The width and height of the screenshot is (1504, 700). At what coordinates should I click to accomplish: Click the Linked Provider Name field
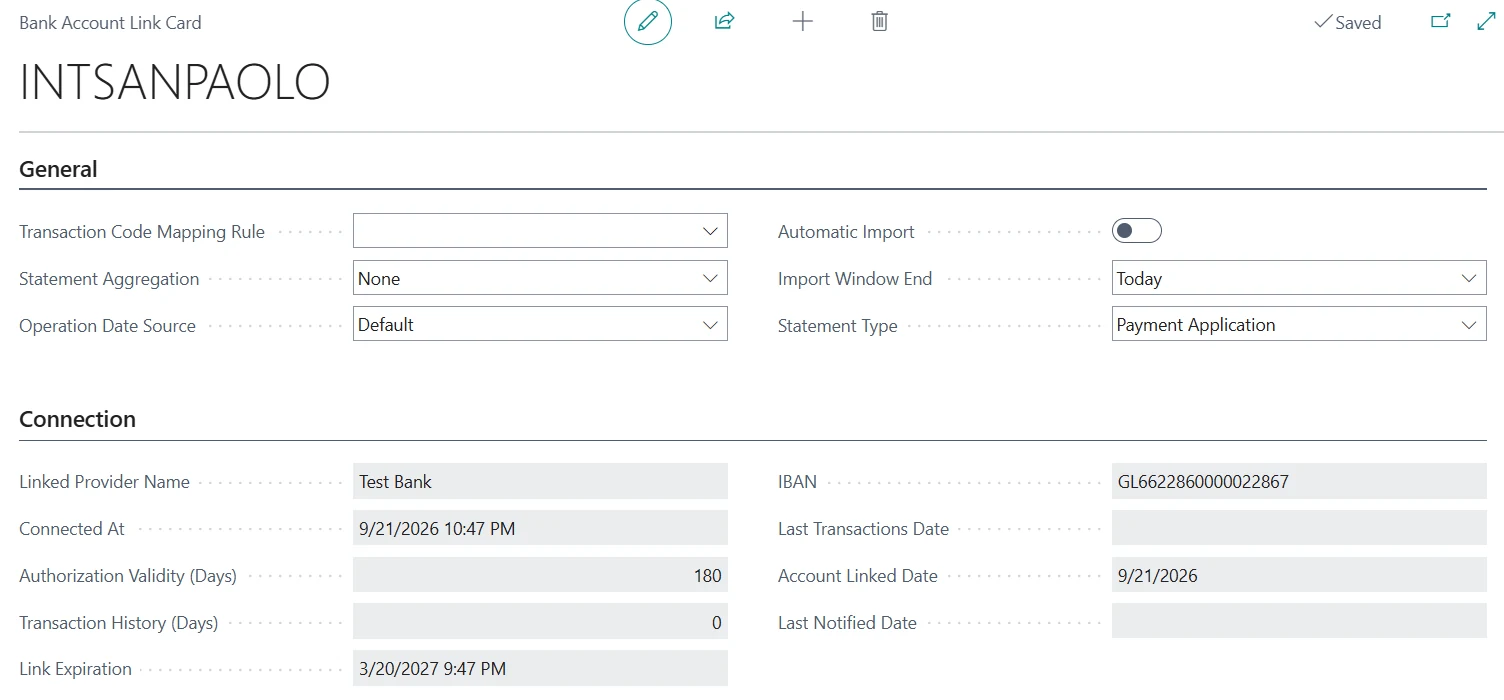coord(540,481)
